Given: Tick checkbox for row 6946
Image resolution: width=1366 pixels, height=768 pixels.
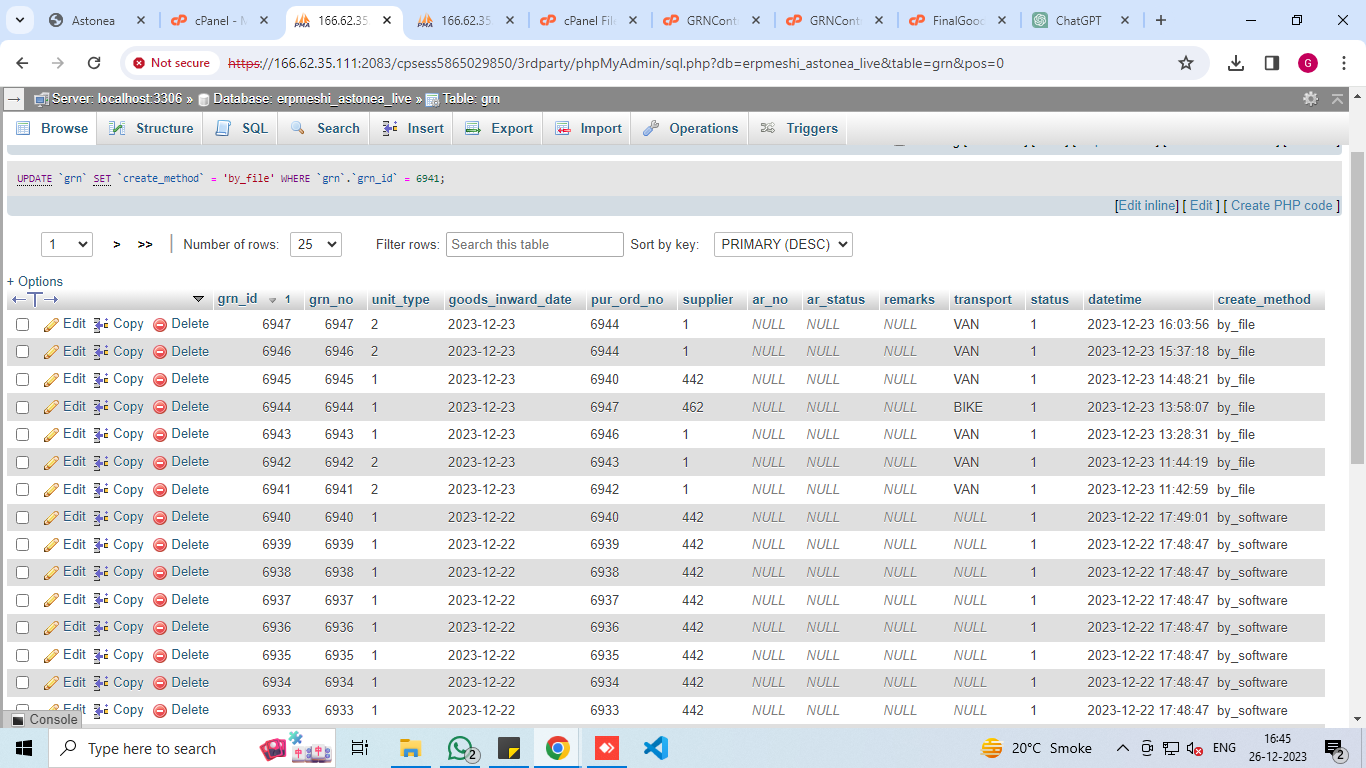Looking at the screenshot, I should click(22, 352).
